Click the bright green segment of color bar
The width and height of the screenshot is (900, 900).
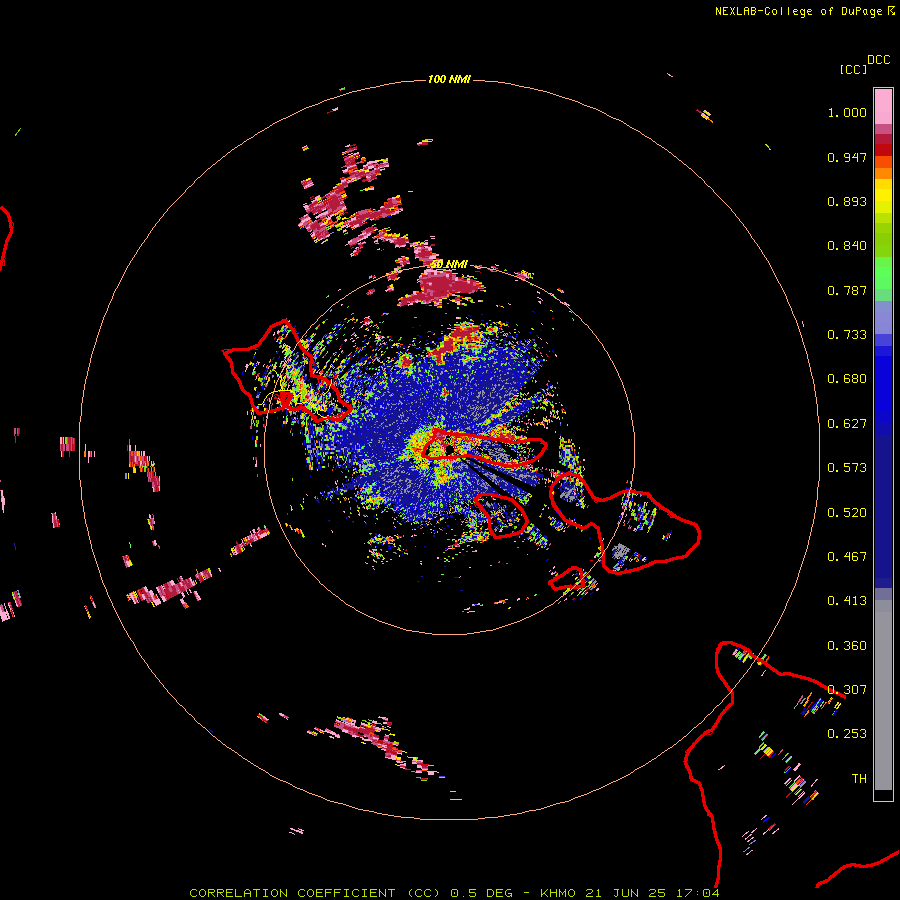[x=883, y=273]
